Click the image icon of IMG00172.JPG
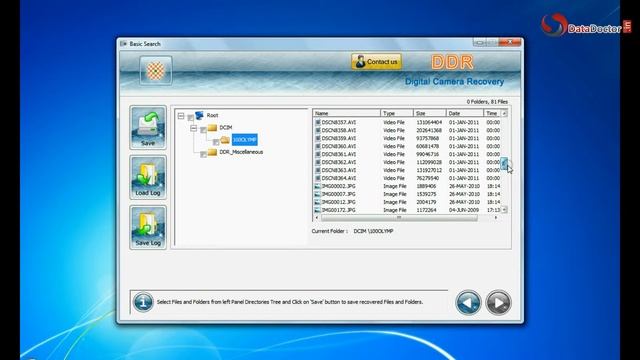This screenshot has height=360, width=640. pyautogui.click(x=318, y=210)
